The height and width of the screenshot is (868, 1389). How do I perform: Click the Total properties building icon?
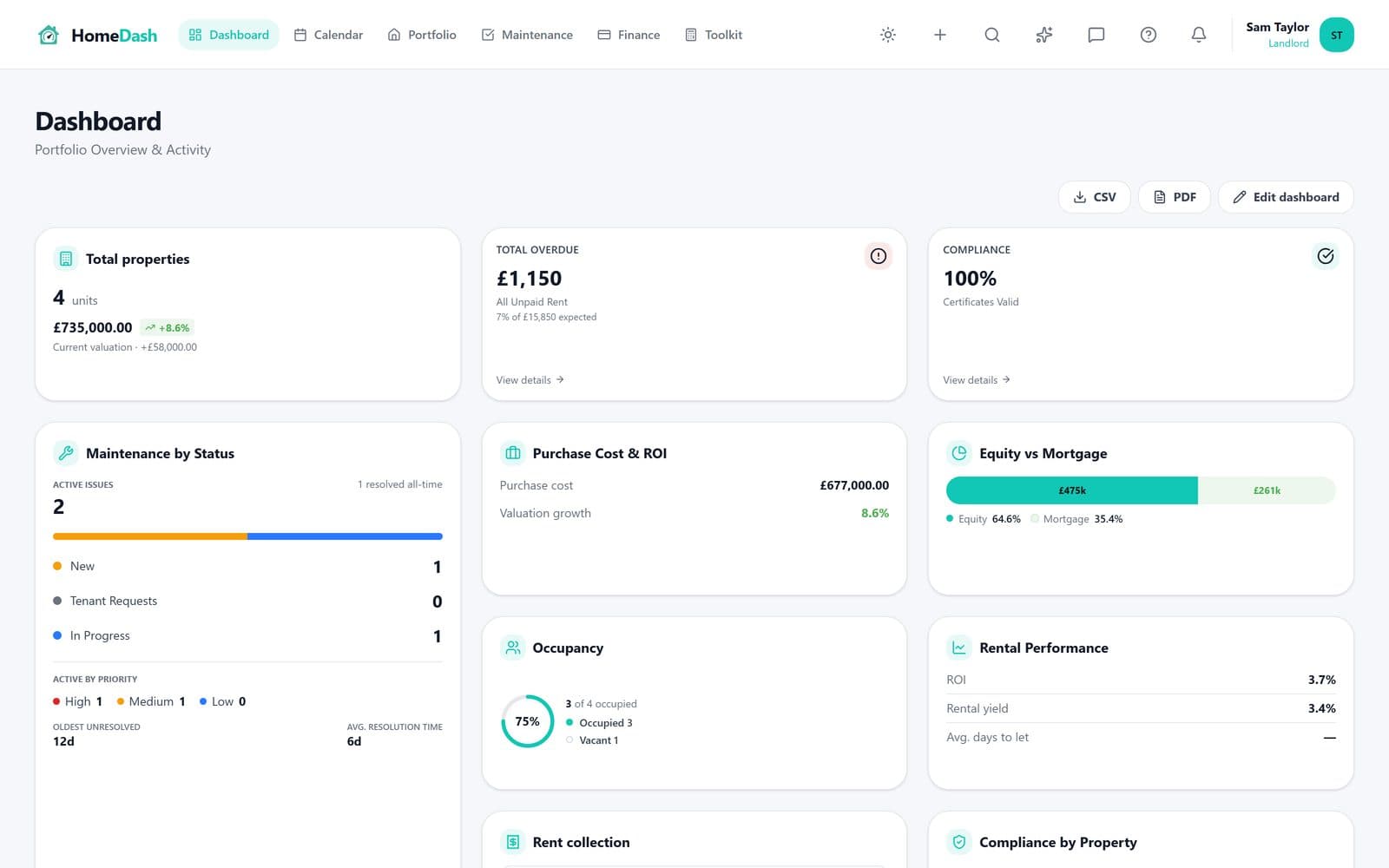65,259
